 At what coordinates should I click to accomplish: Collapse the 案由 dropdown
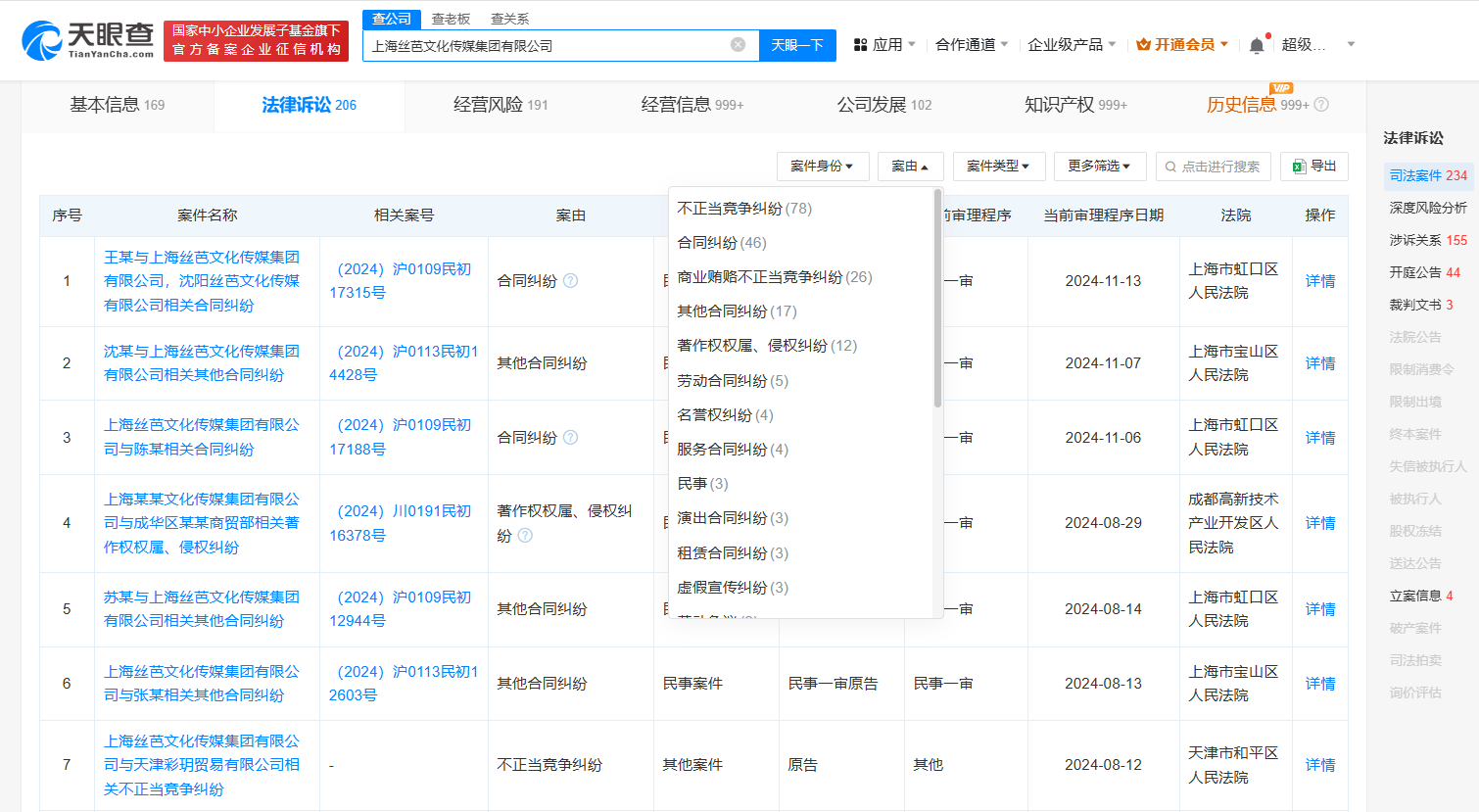910,167
